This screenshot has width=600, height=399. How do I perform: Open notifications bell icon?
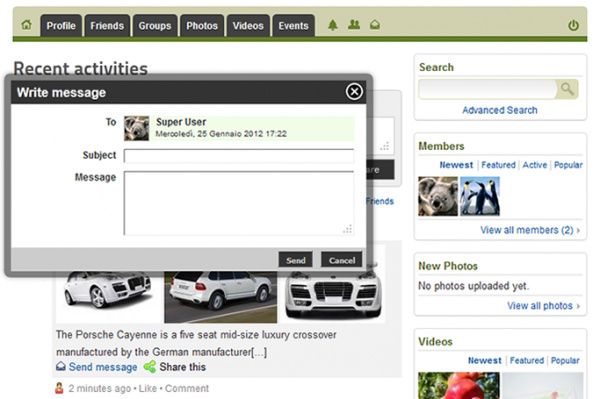coord(333,25)
